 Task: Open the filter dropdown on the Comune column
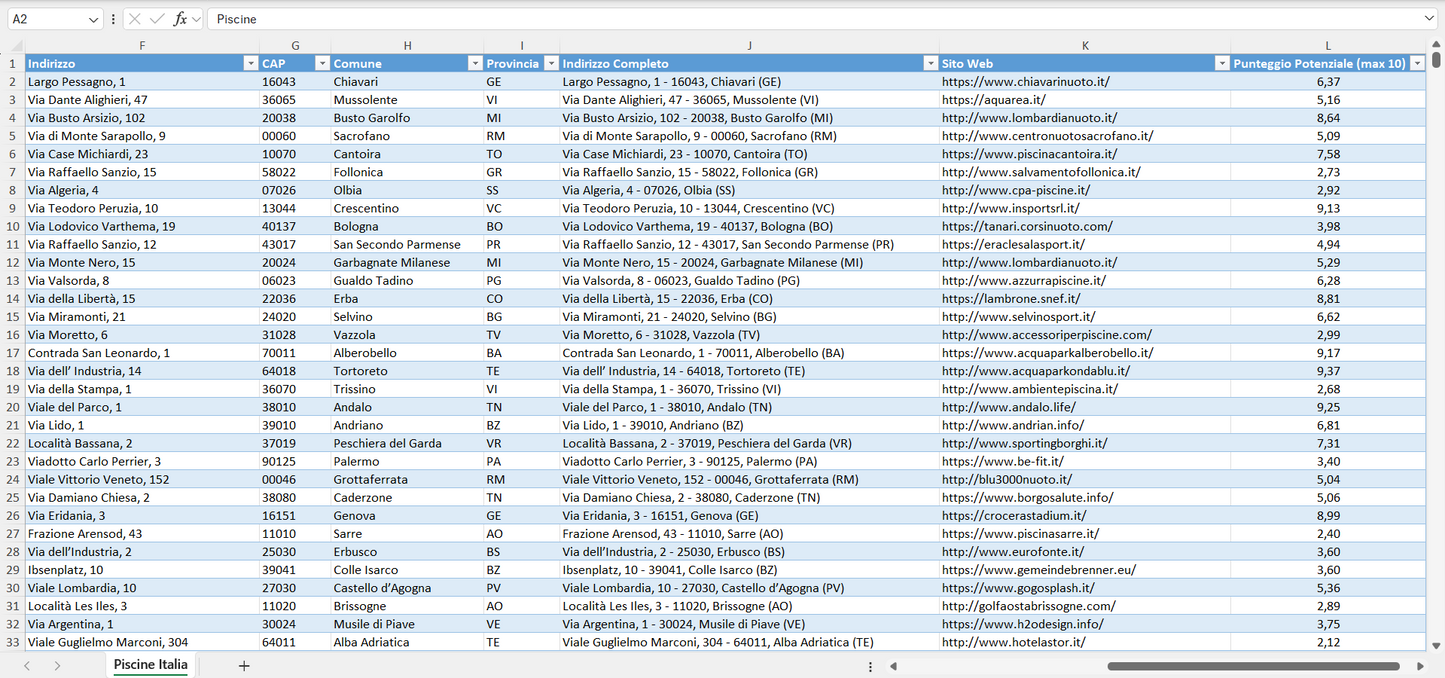point(475,62)
